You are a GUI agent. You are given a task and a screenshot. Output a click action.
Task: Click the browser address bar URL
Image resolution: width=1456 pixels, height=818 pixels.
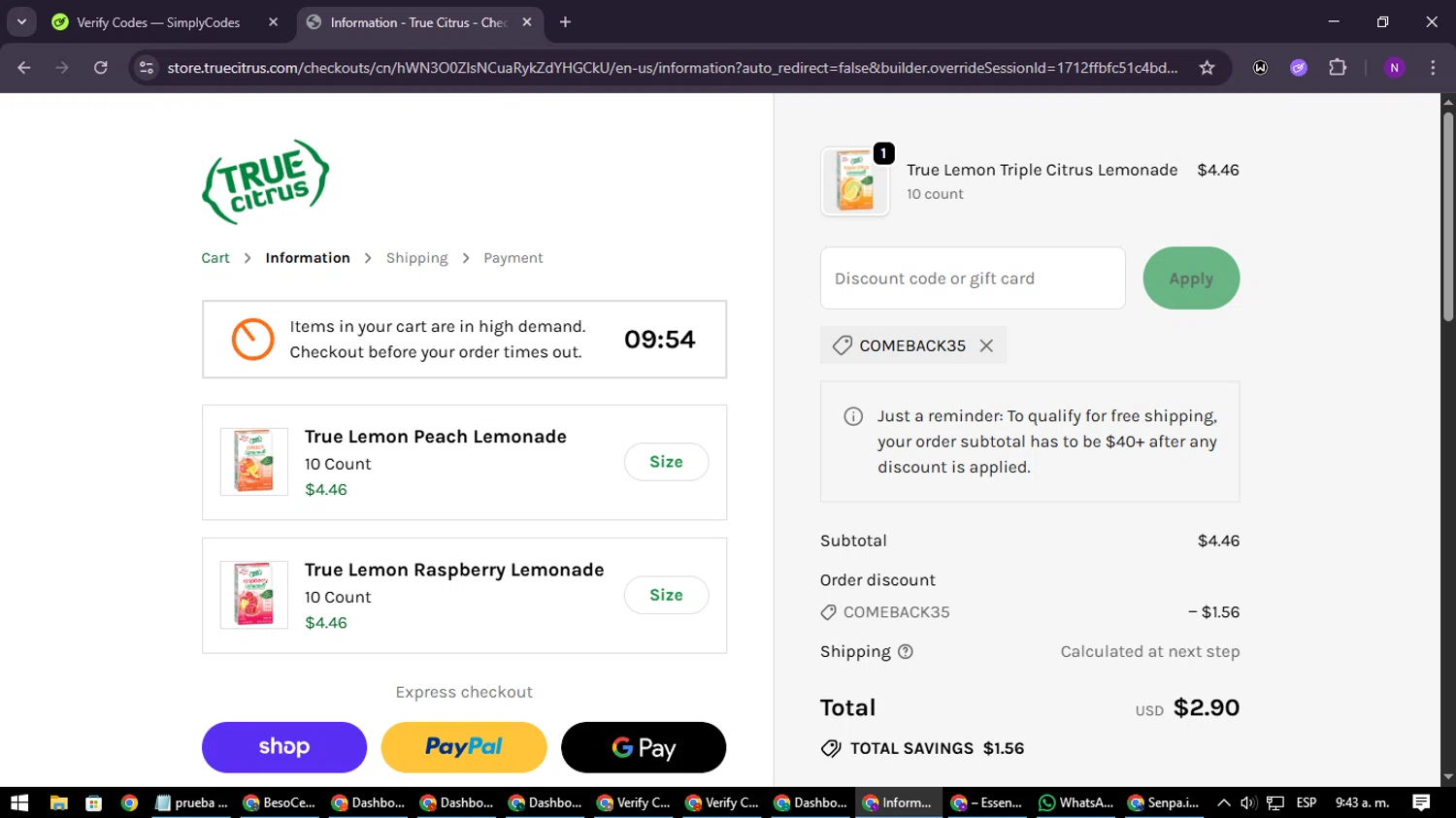pos(672,68)
